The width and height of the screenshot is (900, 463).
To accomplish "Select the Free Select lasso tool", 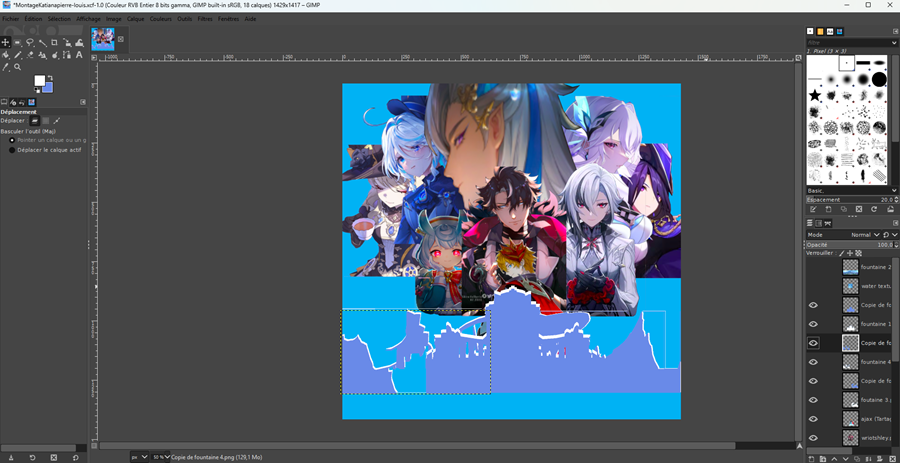I will tap(29, 42).
